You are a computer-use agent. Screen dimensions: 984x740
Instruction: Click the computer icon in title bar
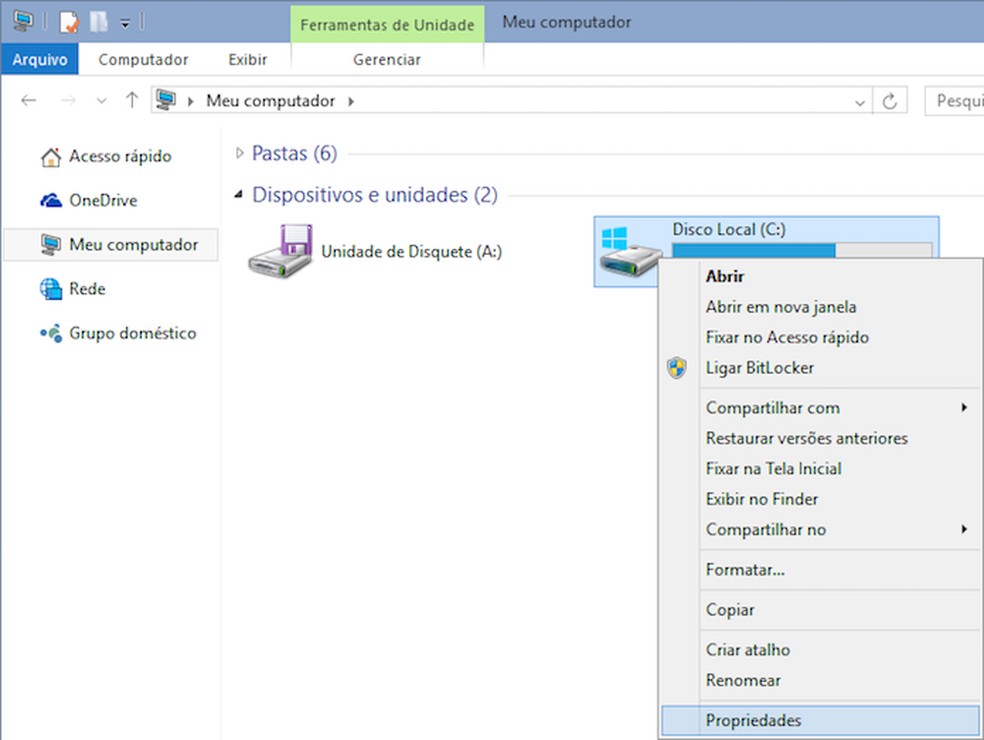tap(23, 21)
